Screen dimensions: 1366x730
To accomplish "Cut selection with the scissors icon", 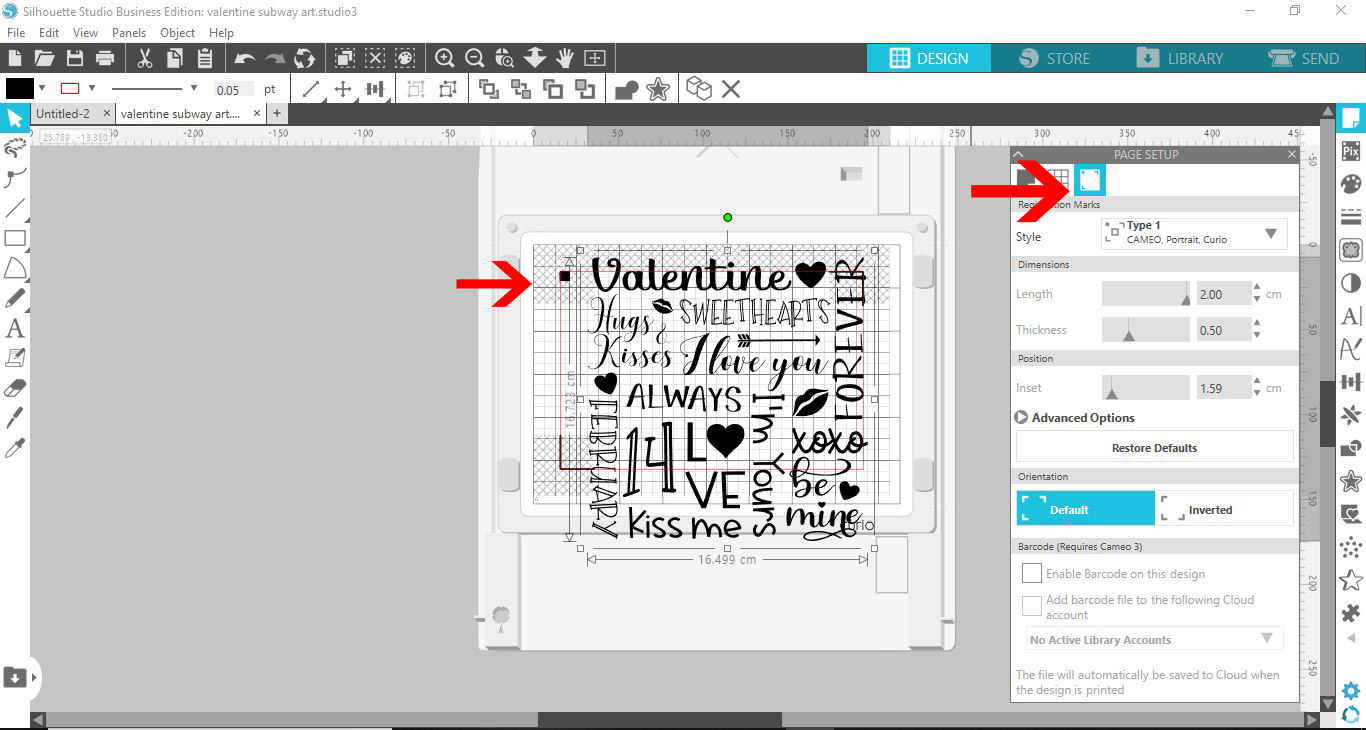I will [144, 58].
